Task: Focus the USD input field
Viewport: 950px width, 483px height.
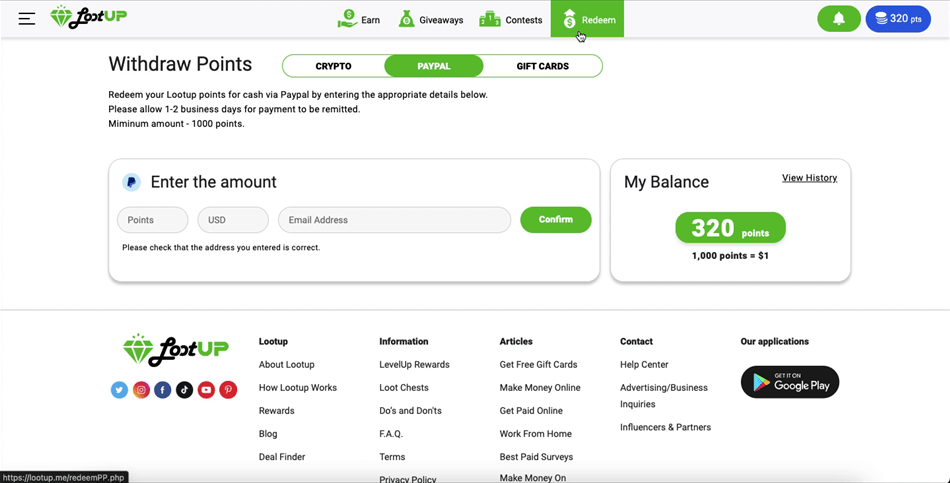Action: pyautogui.click(x=233, y=220)
